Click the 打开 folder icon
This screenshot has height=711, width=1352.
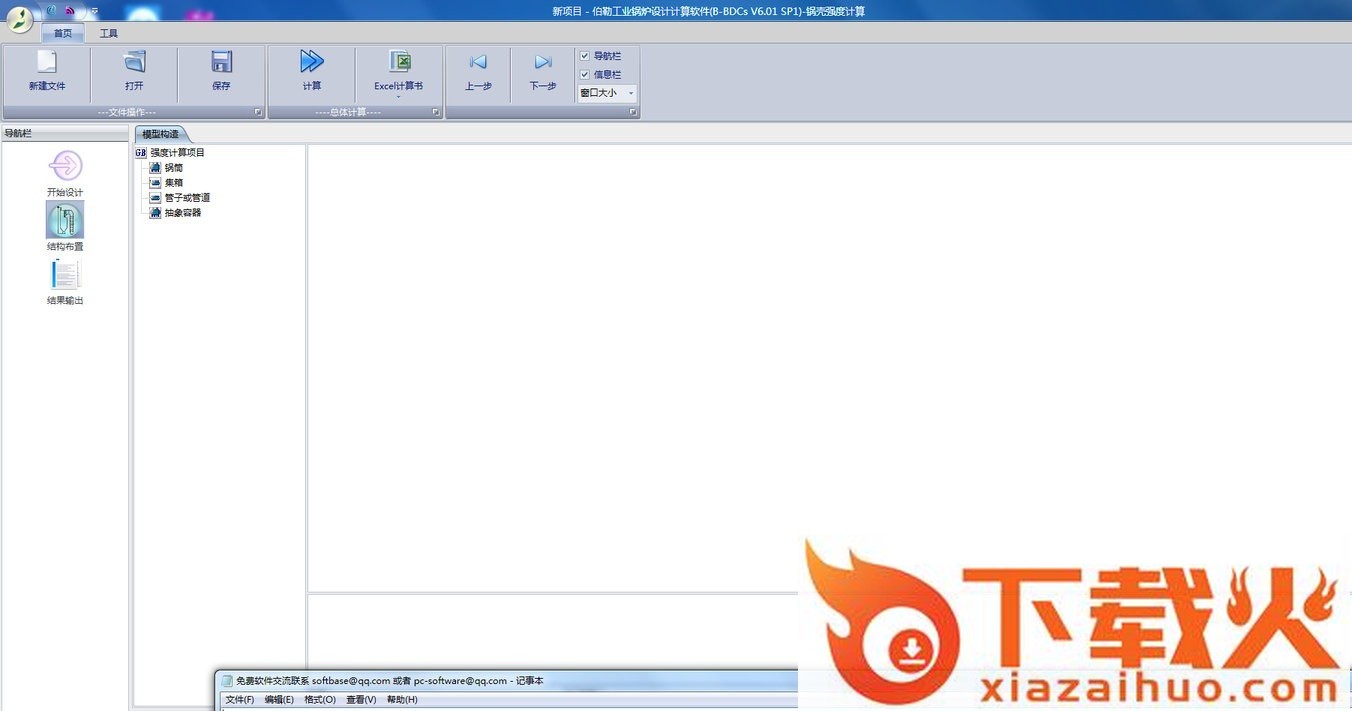click(135, 62)
